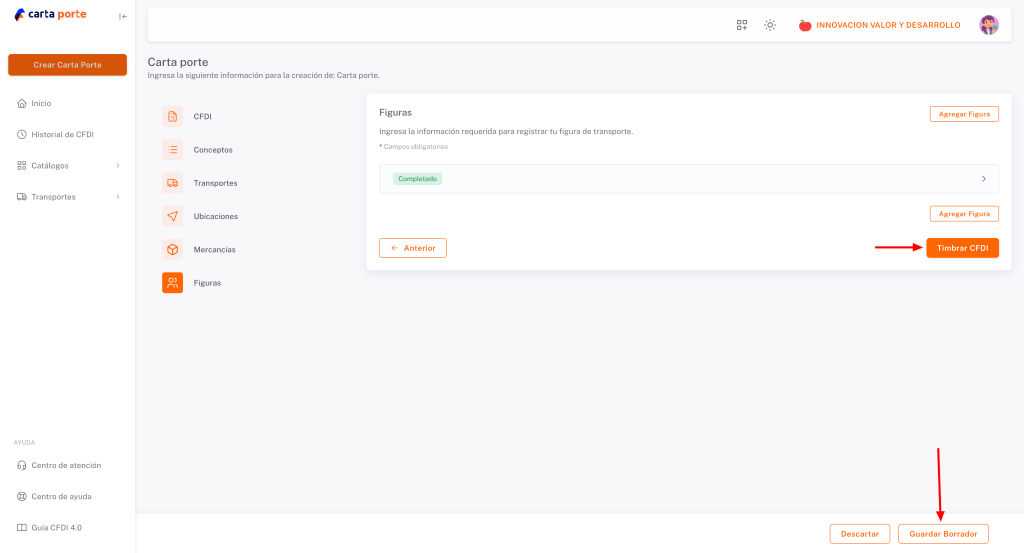
Task: Click the Agregar Figura button below the Completado row
Action: (x=964, y=213)
